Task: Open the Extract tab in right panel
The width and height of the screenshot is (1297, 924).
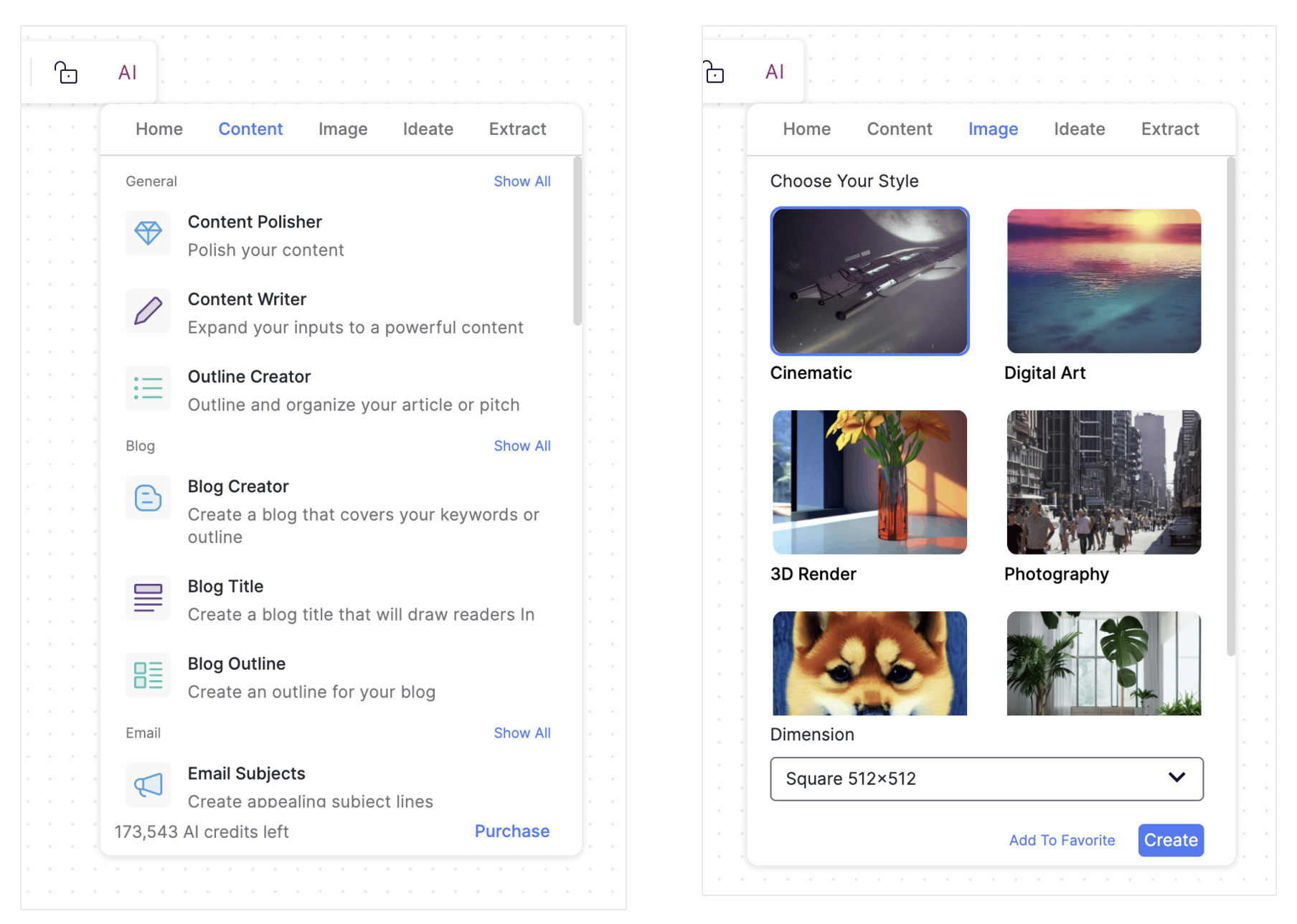Action: (1170, 129)
